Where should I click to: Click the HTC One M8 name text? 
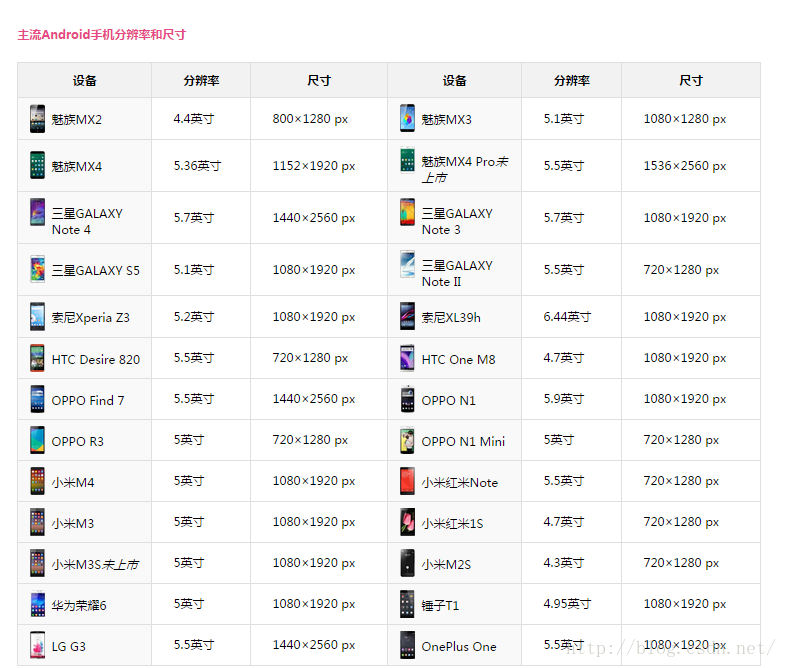458,359
